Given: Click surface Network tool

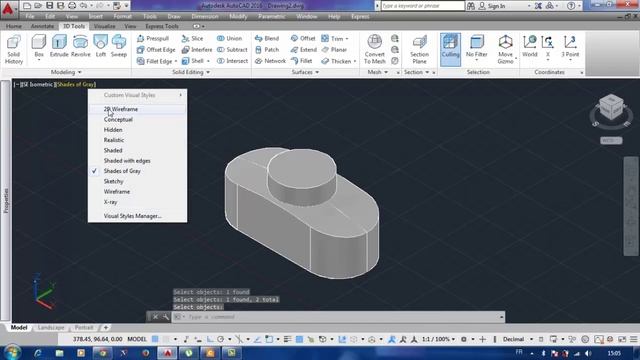Looking at the screenshot, I should pyautogui.click(x=270, y=61).
